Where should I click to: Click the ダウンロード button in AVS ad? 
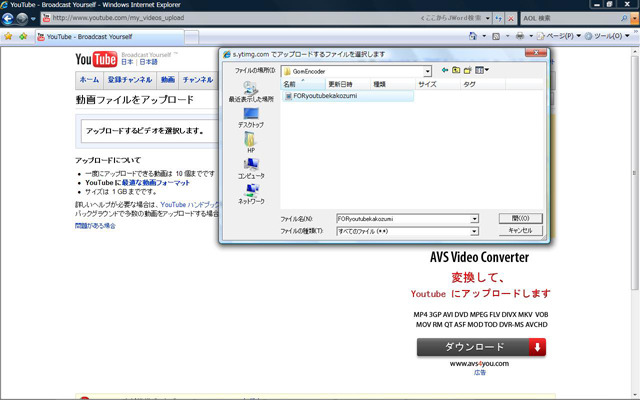pyautogui.click(x=481, y=347)
